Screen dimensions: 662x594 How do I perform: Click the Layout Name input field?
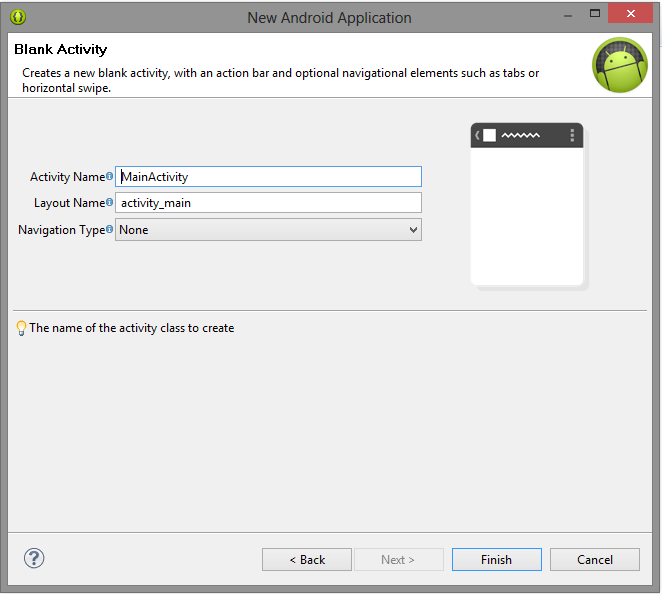(268, 203)
